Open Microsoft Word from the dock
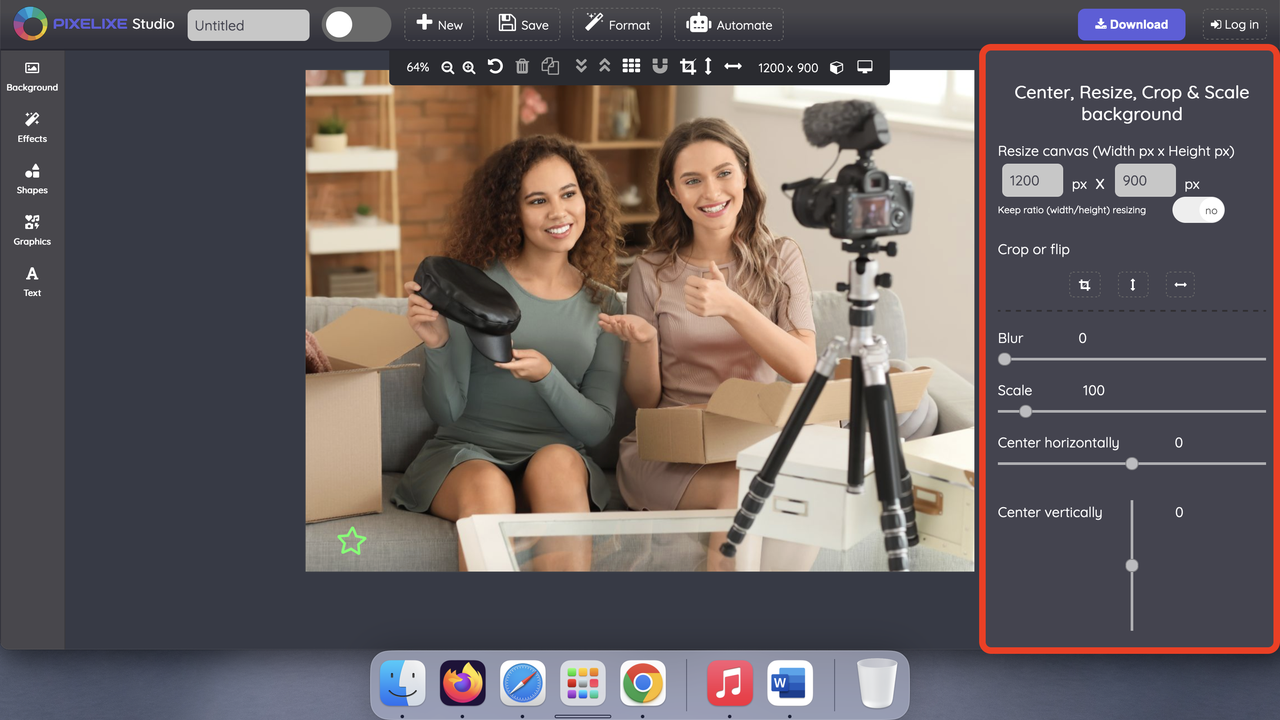 click(x=790, y=685)
